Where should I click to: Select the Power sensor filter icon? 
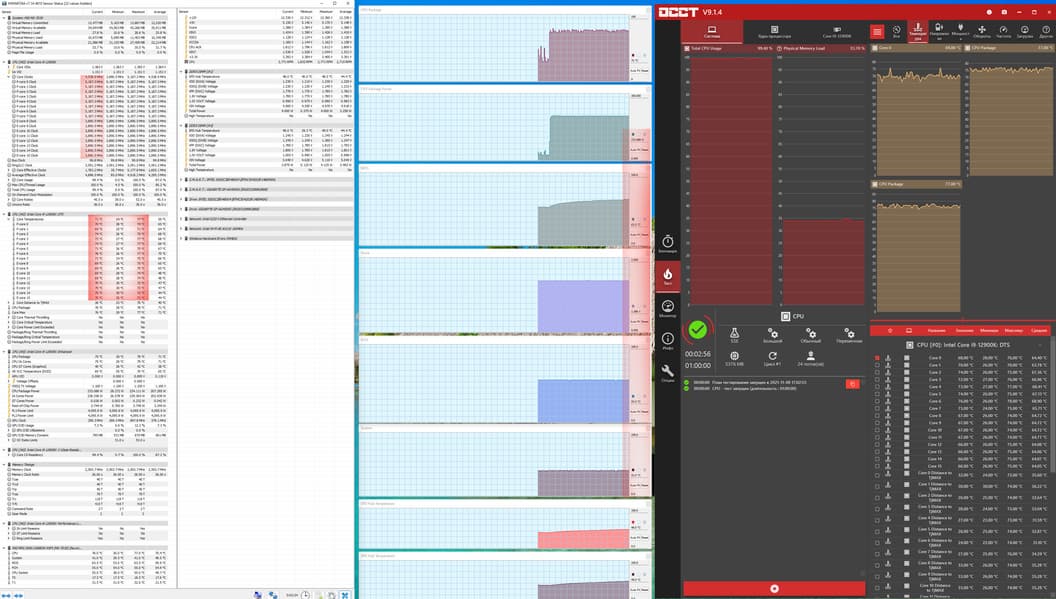(x=960, y=32)
